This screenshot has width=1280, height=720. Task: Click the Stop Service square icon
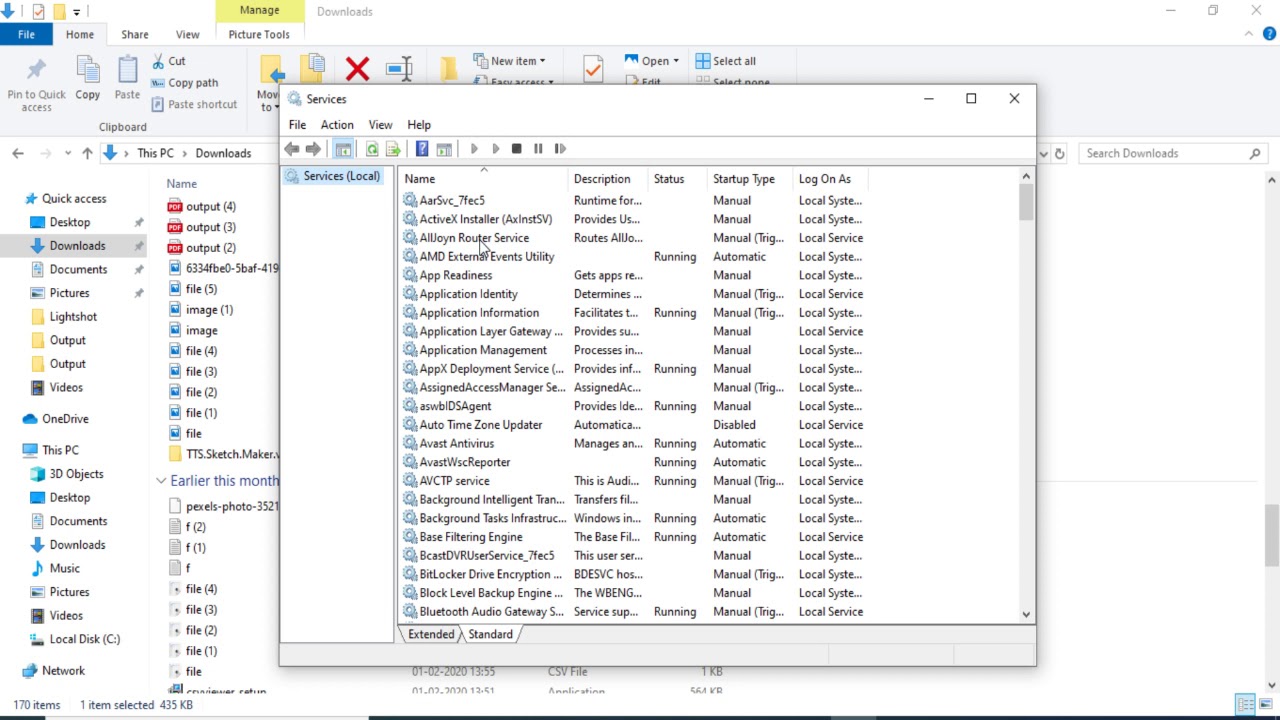[x=516, y=149]
